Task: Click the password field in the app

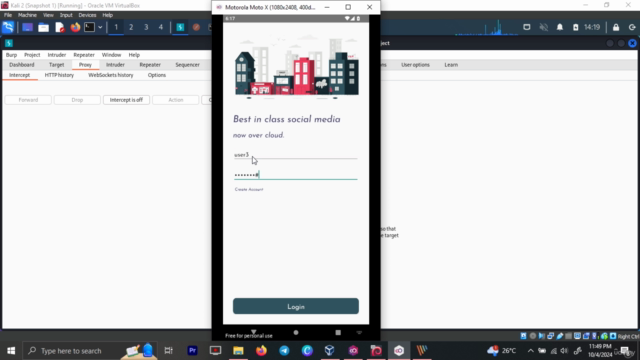Action: (296, 175)
